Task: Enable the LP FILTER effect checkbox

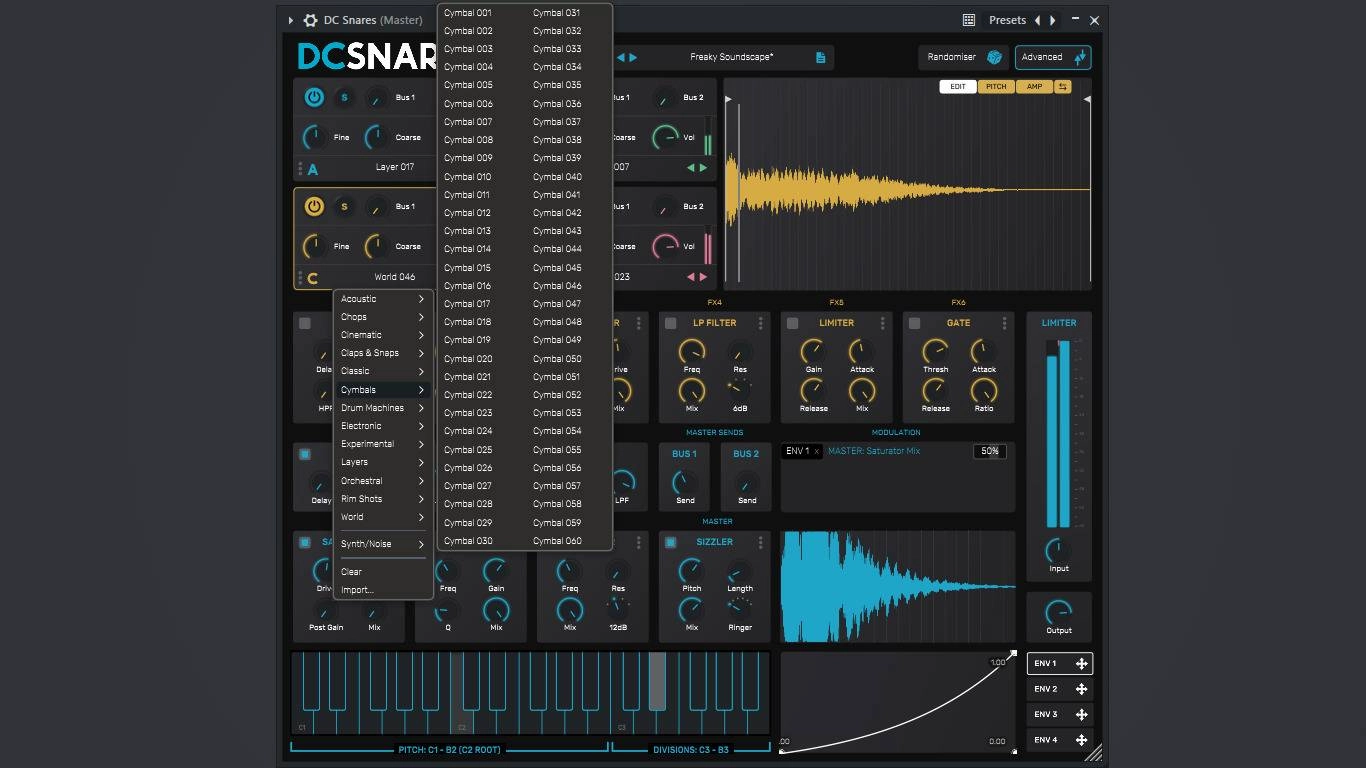Action: [671, 323]
